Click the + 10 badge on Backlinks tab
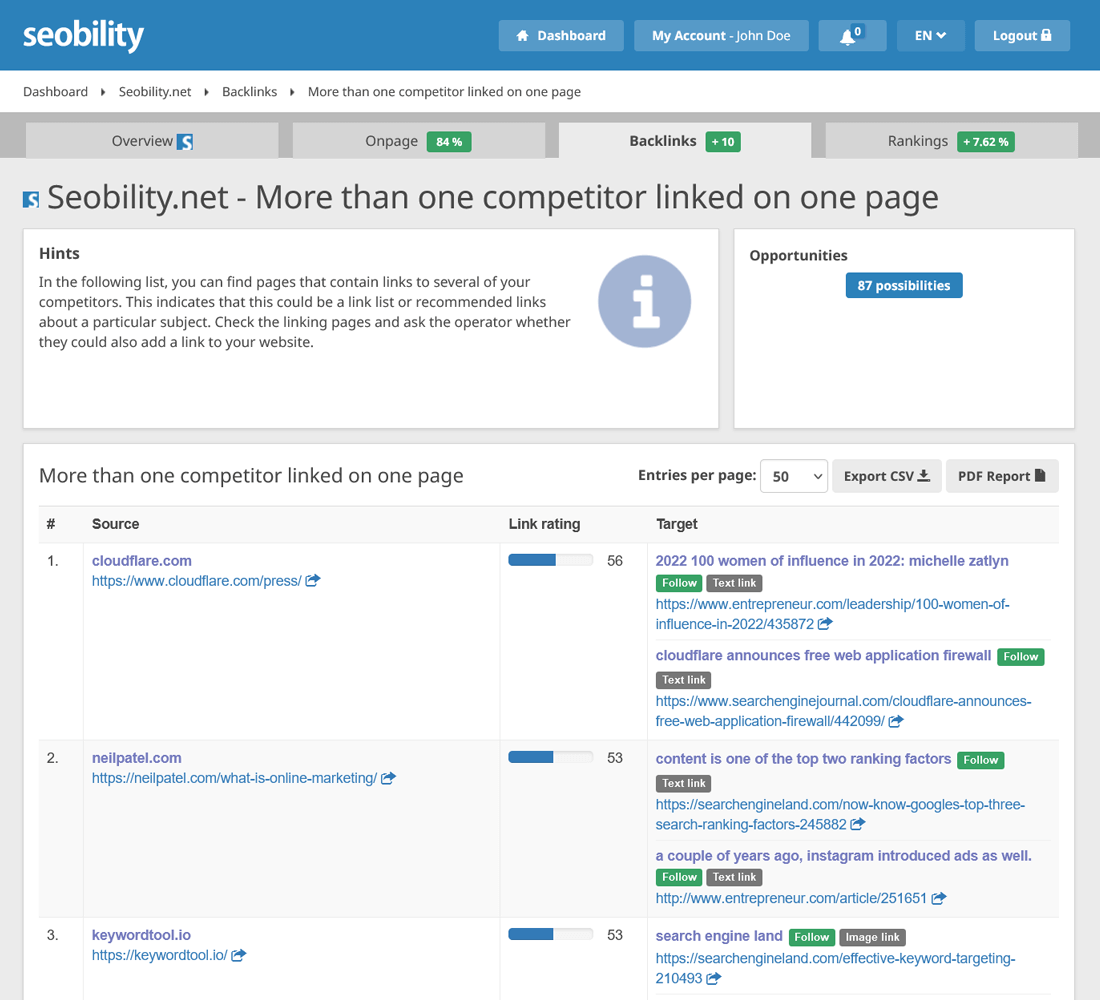 tap(723, 142)
